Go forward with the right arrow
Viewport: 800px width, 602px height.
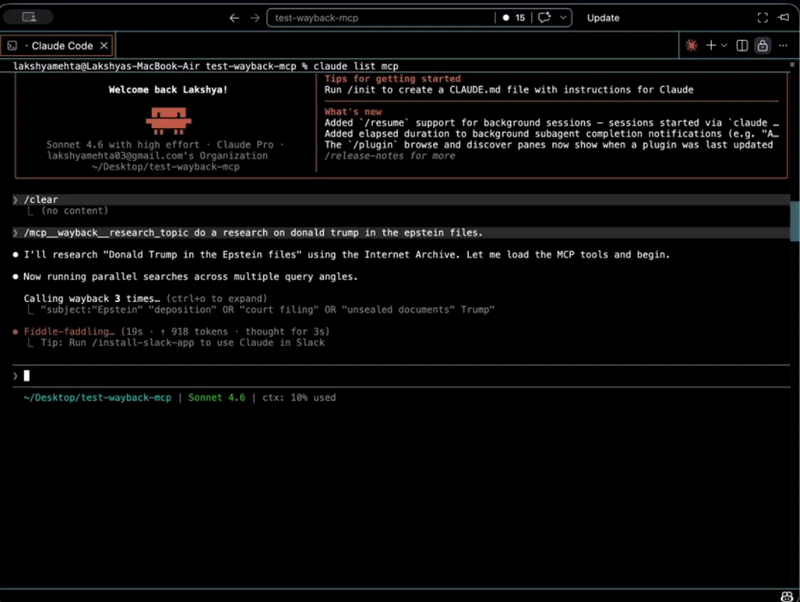click(255, 18)
